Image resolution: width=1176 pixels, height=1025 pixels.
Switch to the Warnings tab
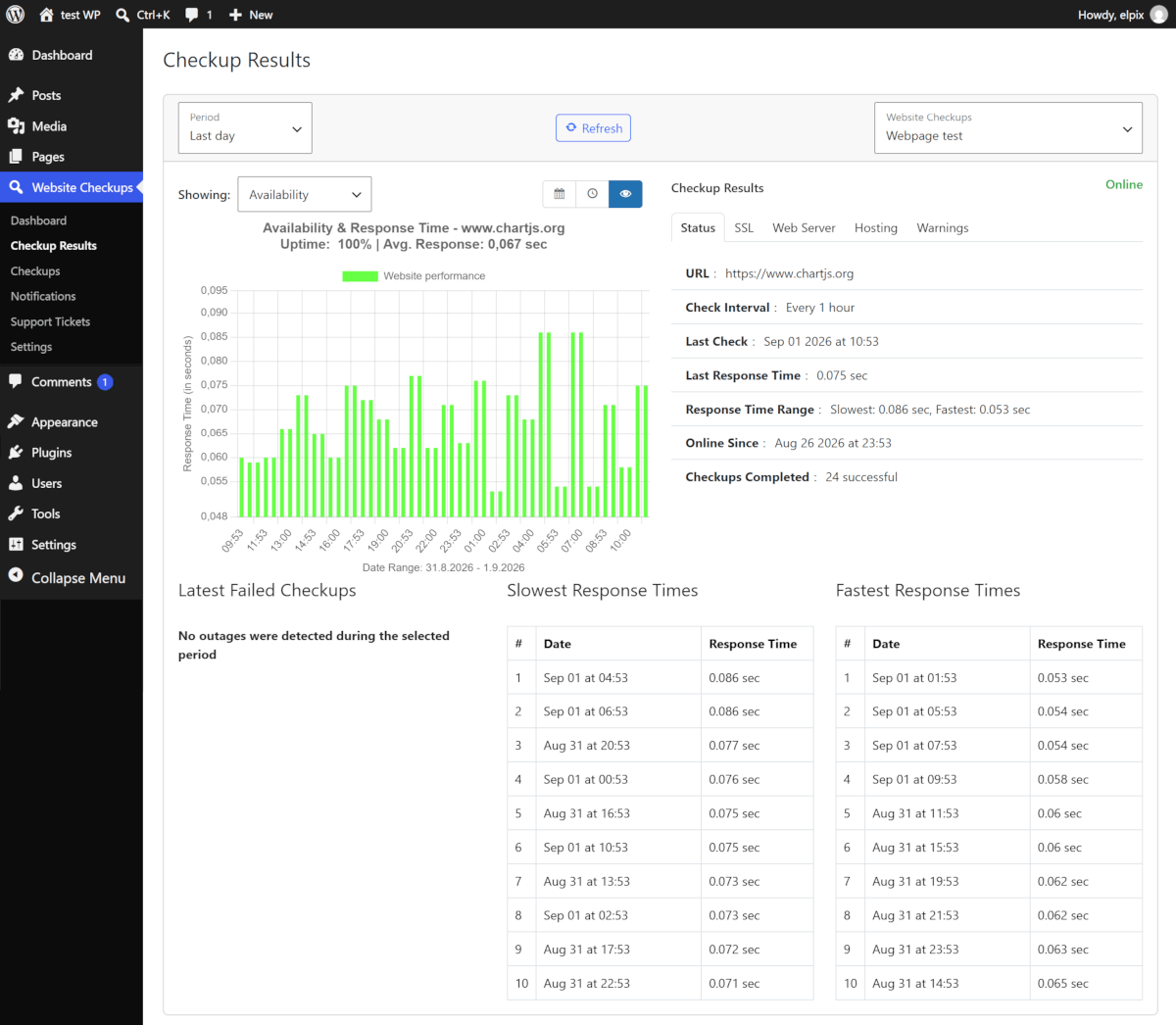click(943, 227)
